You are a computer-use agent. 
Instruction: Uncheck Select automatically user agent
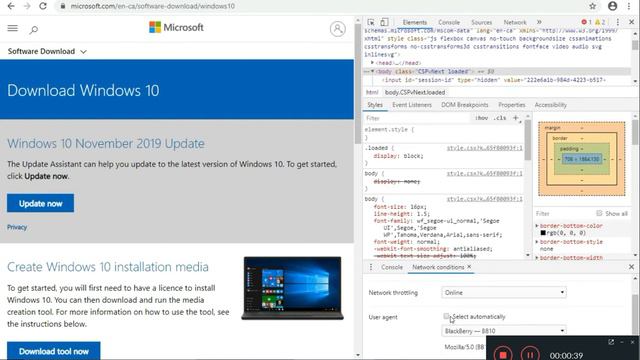[446, 316]
